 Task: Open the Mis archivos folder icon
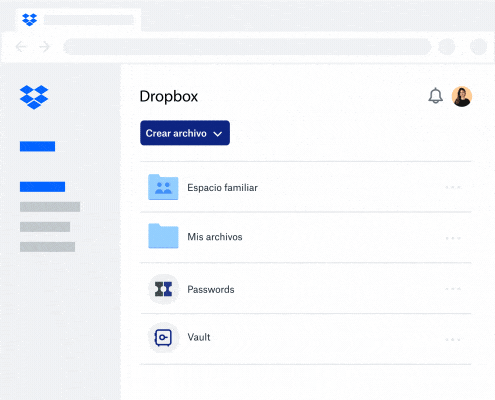(163, 236)
